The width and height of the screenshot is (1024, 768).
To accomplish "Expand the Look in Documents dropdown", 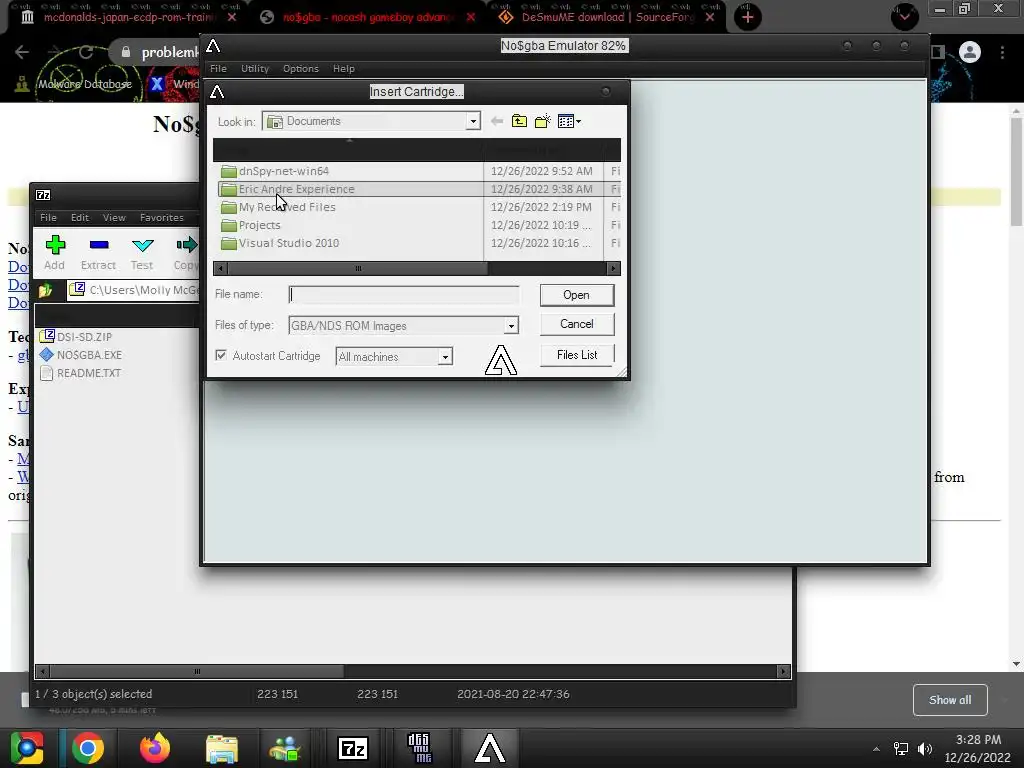I will [473, 121].
